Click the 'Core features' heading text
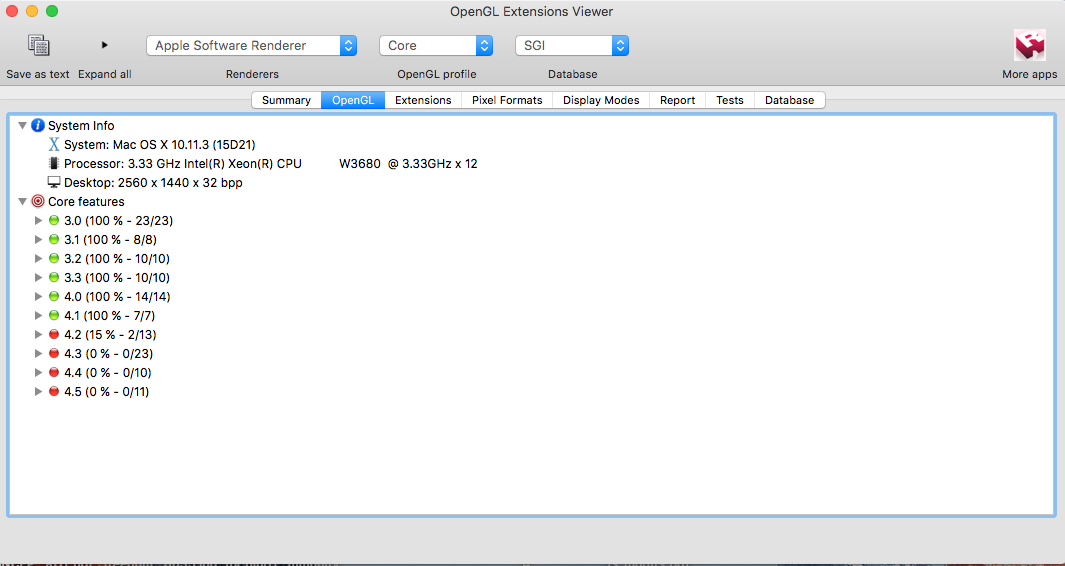1065x566 pixels. [x=86, y=202]
